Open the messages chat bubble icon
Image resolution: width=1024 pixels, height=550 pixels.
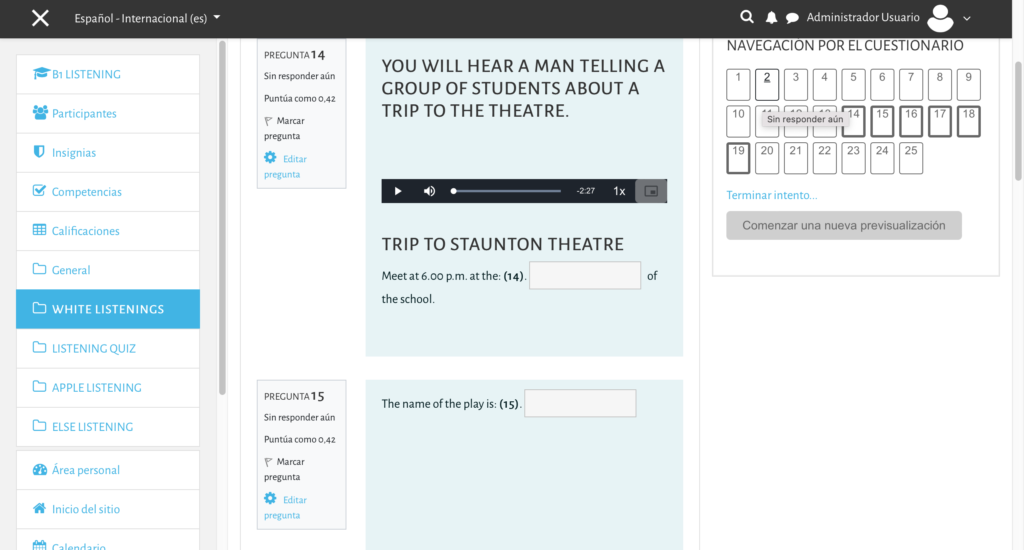click(792, 18)
